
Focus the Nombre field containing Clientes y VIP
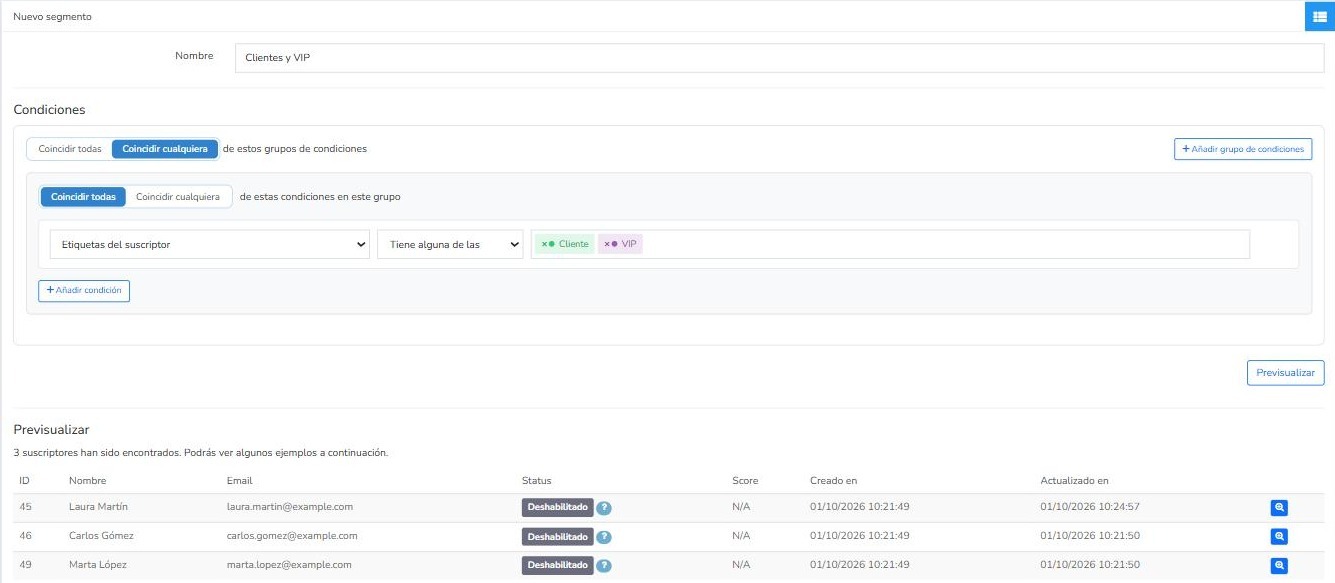coord(779,58)
